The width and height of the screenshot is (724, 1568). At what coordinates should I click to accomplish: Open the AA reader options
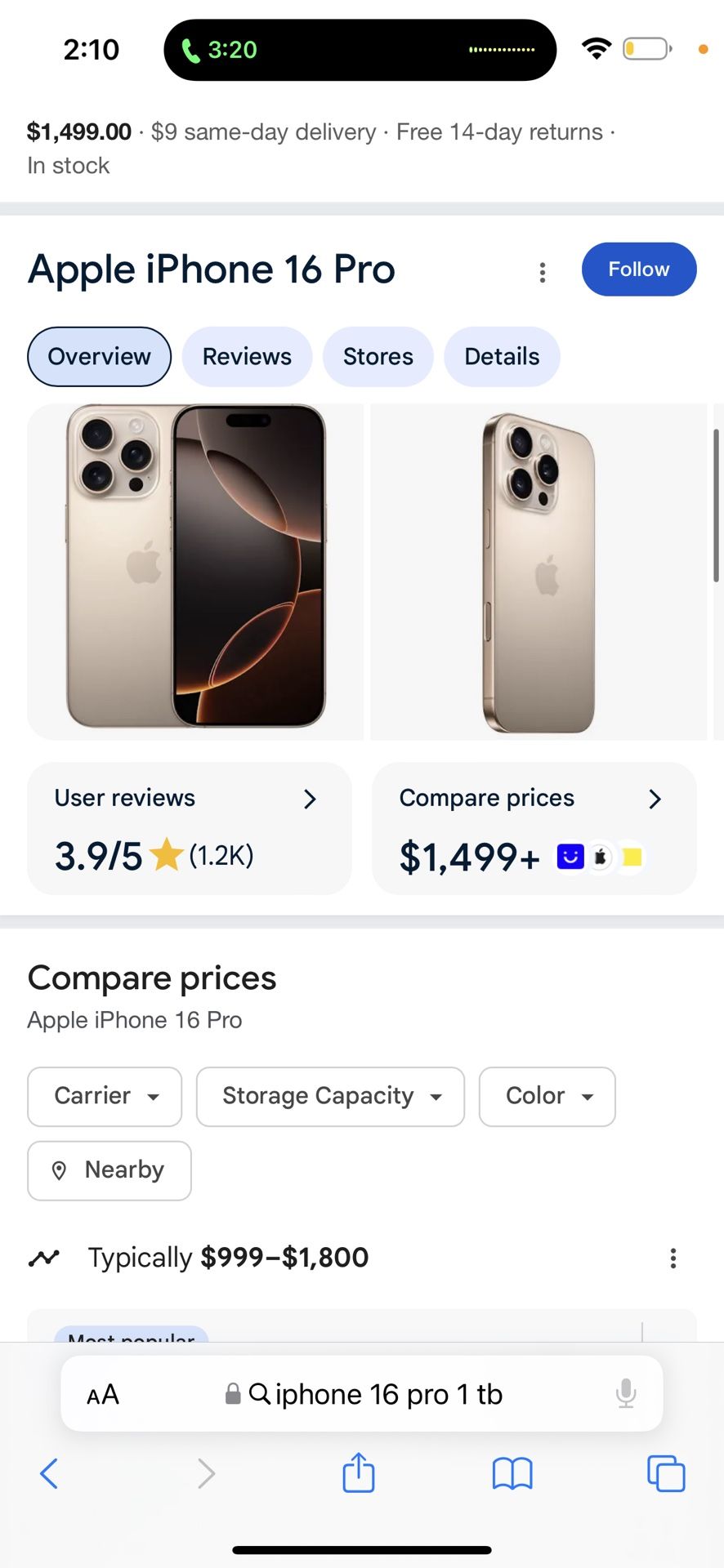coord(103,1394)
